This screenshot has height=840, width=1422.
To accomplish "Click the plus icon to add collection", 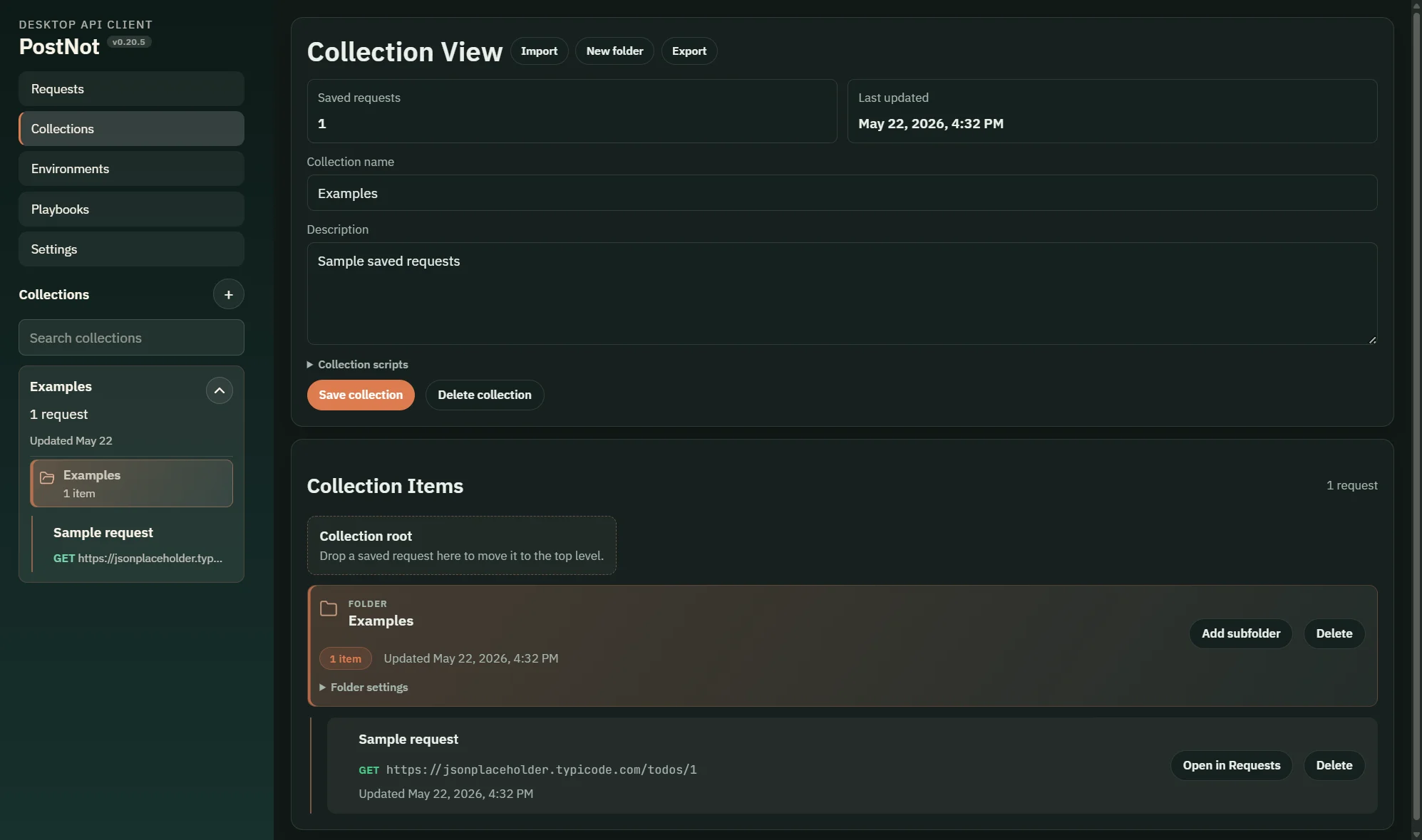I will click(228, 294).
